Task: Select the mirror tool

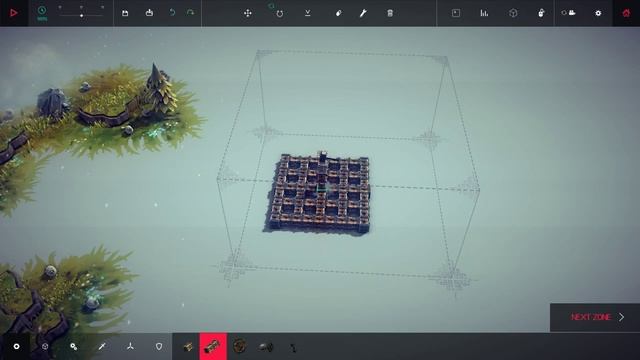Action: point(308,13)
